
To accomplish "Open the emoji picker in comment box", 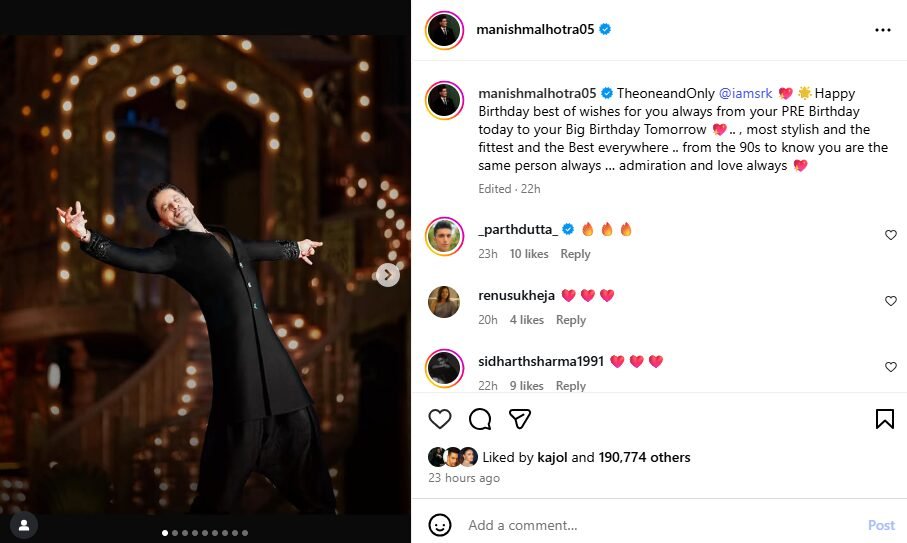I will tap(440, 525).
